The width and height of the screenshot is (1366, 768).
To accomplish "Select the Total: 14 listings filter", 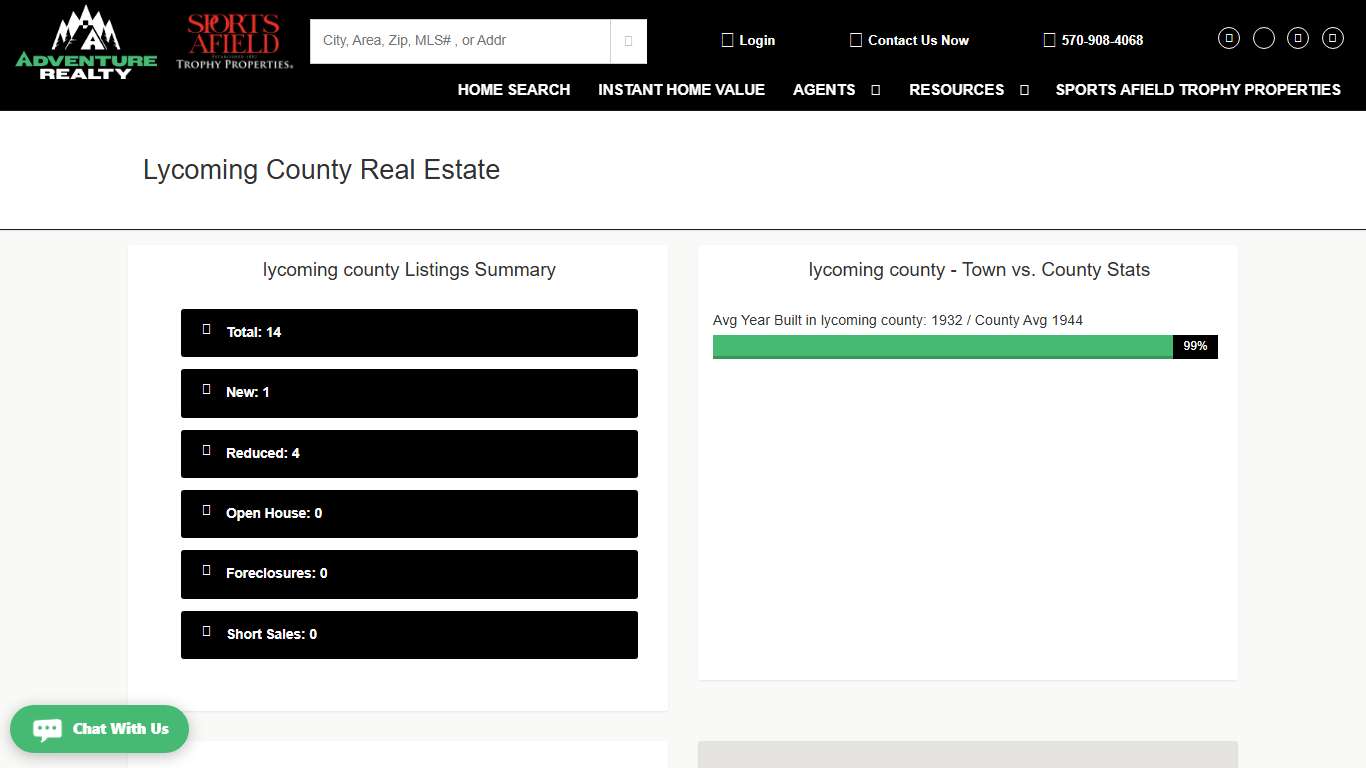I will [409, 332].
